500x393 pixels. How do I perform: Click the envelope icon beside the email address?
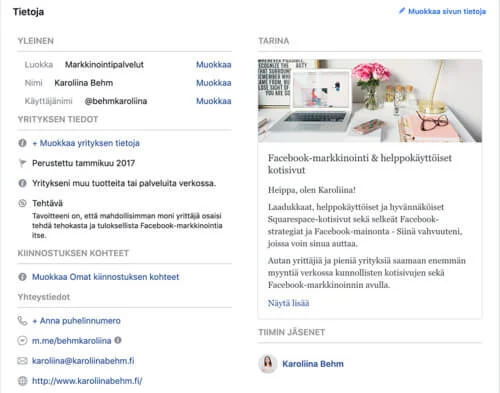[x=22, y=361]
